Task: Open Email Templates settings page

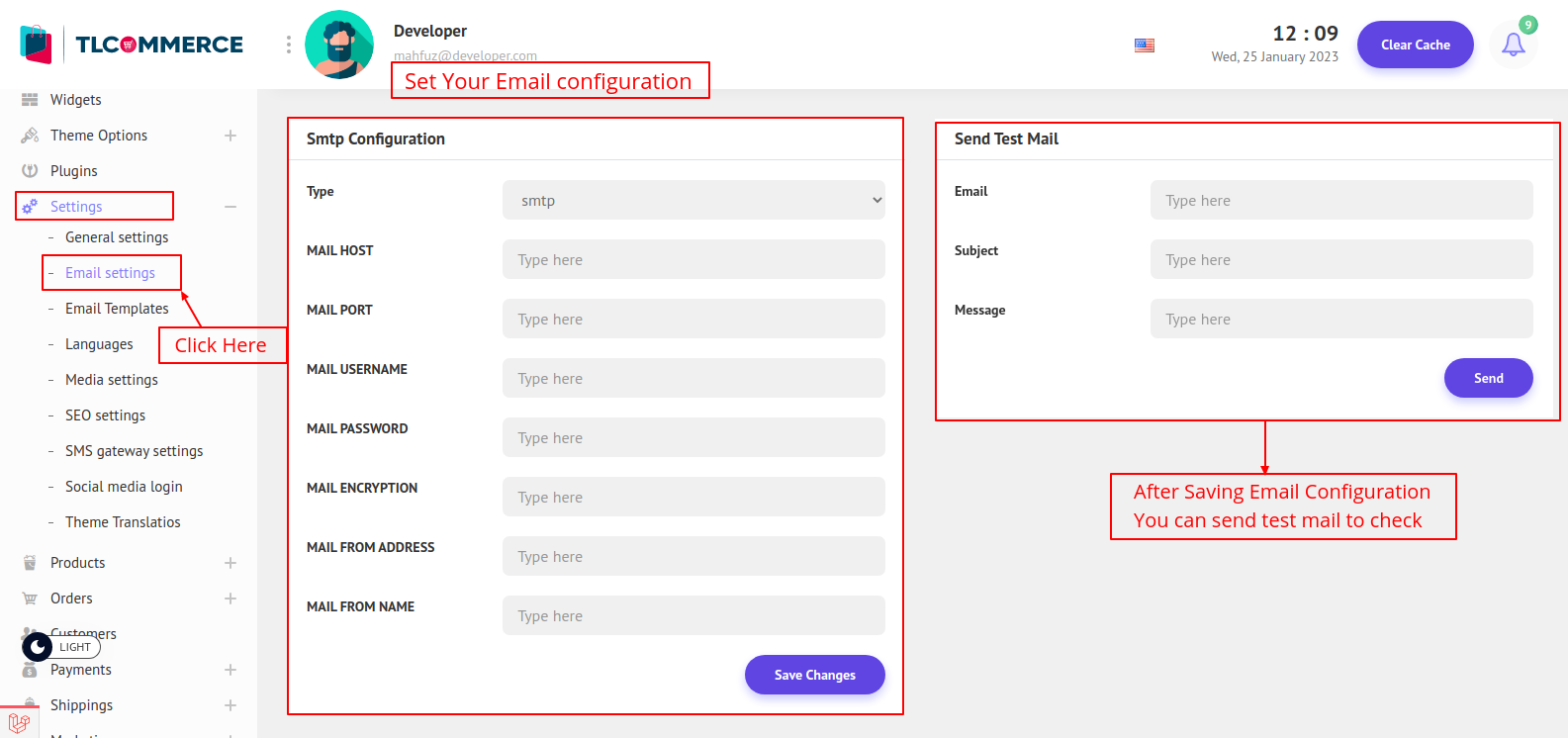Action: pos(117,309)
